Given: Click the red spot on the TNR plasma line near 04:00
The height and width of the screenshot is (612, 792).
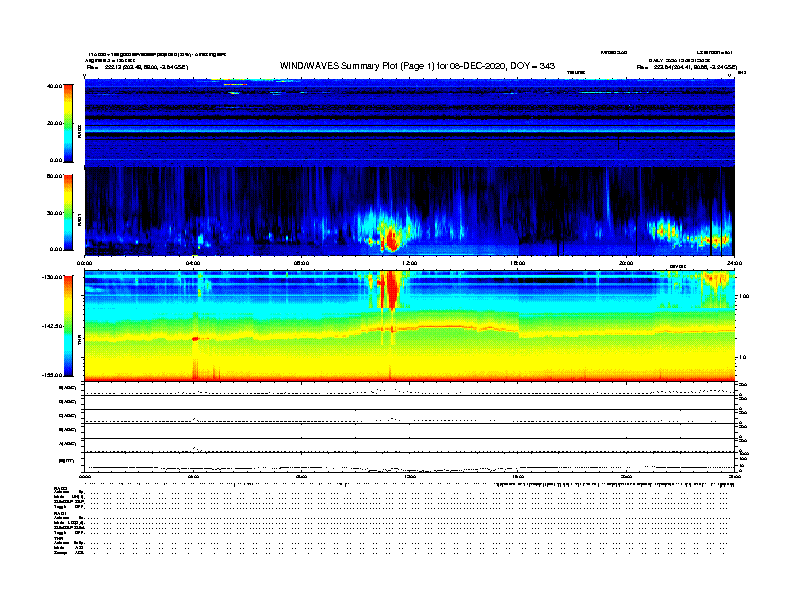Looking at the screenshot, I should click(195, 339).
